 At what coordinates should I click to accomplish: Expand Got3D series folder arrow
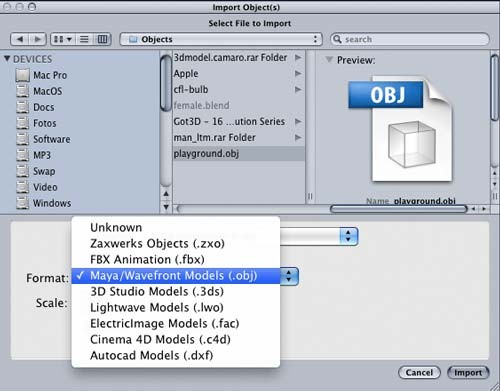(x=298, y=121)
